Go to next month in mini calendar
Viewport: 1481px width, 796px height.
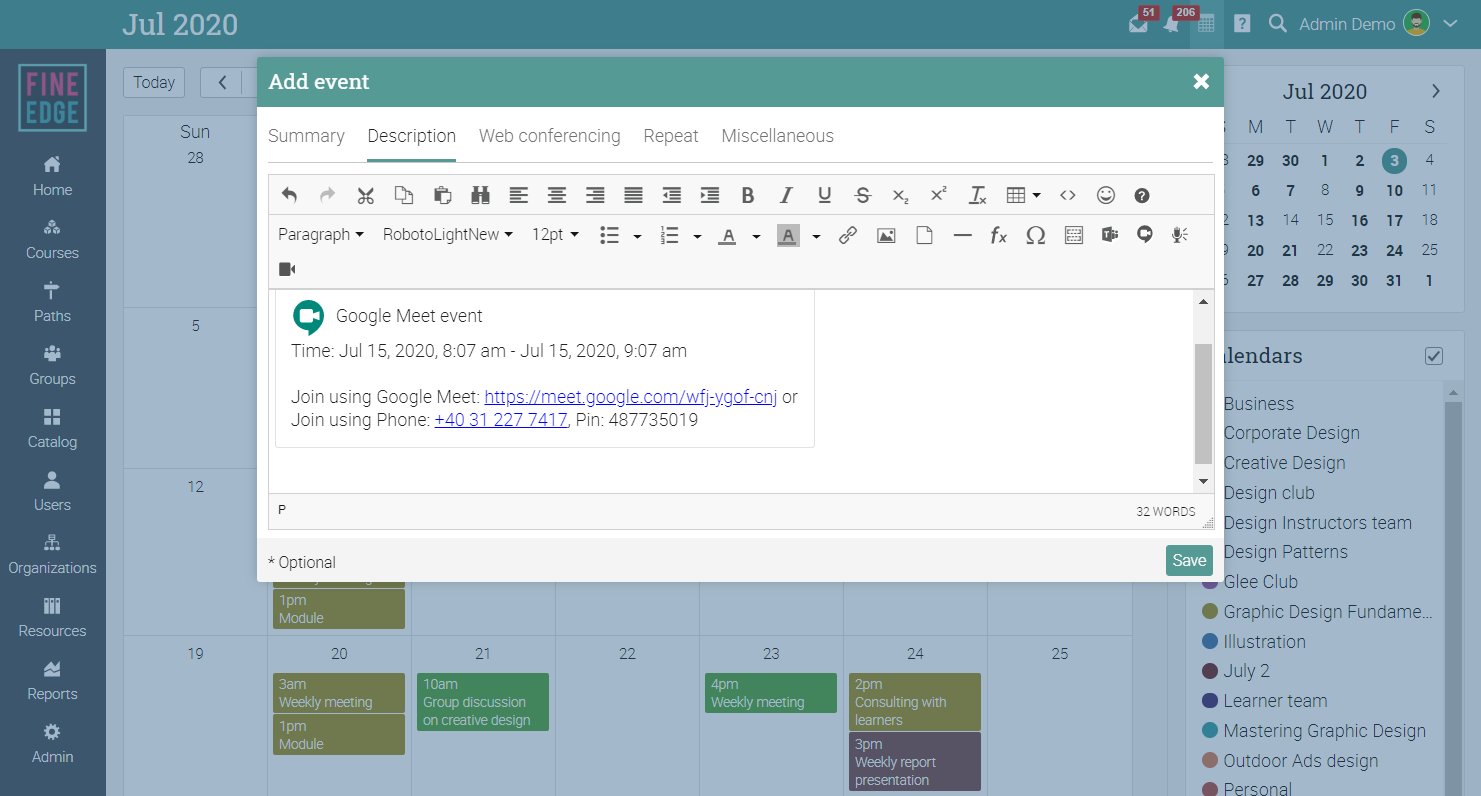(1436, 91)
